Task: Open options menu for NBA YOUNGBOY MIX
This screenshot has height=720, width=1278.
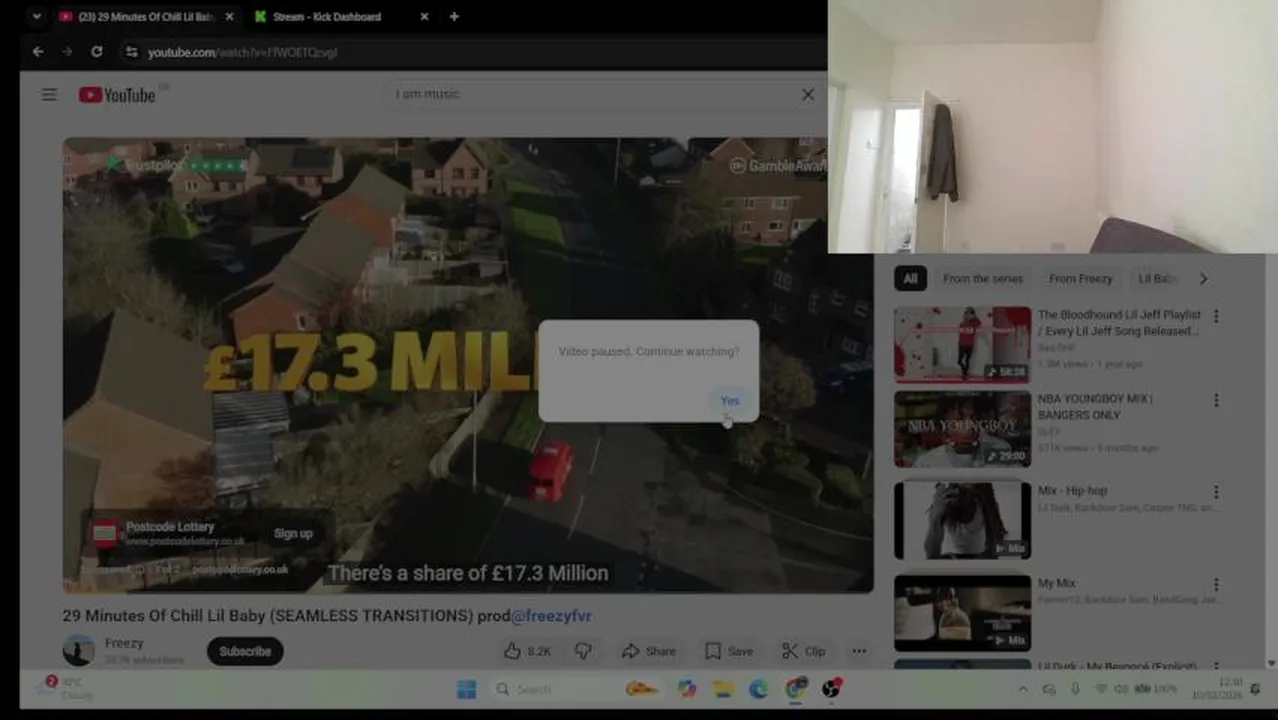Action: coord(1216,400)
